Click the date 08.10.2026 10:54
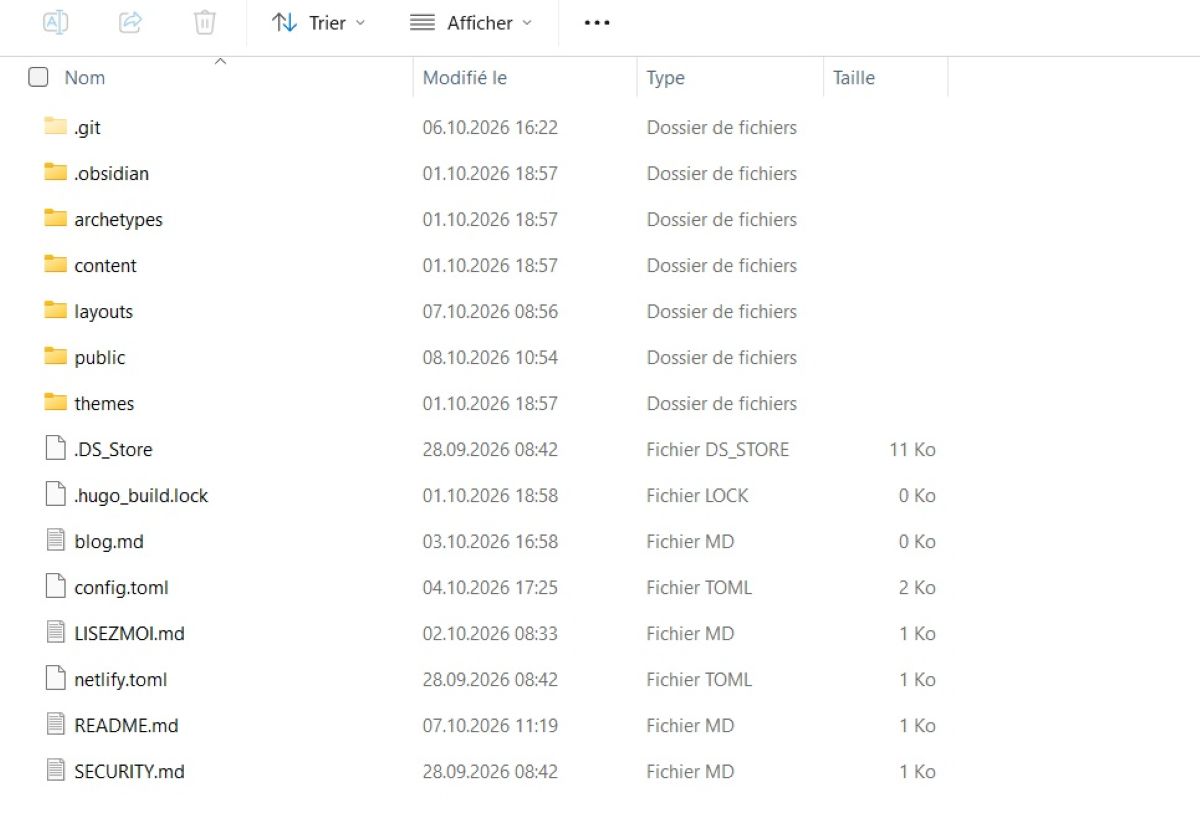 tap(490, 357)
